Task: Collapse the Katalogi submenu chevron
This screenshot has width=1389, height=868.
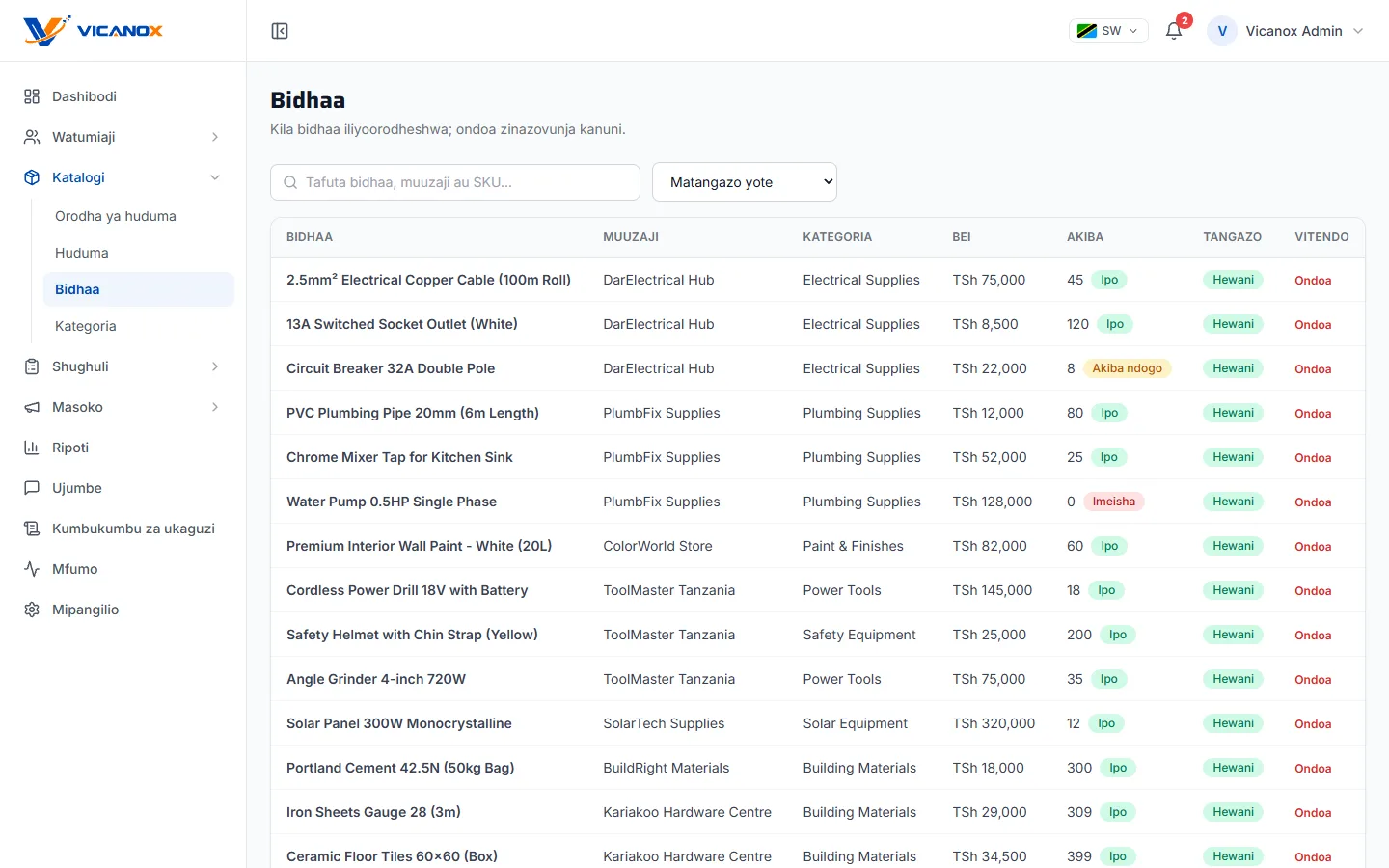Action: tap(215, 177)
